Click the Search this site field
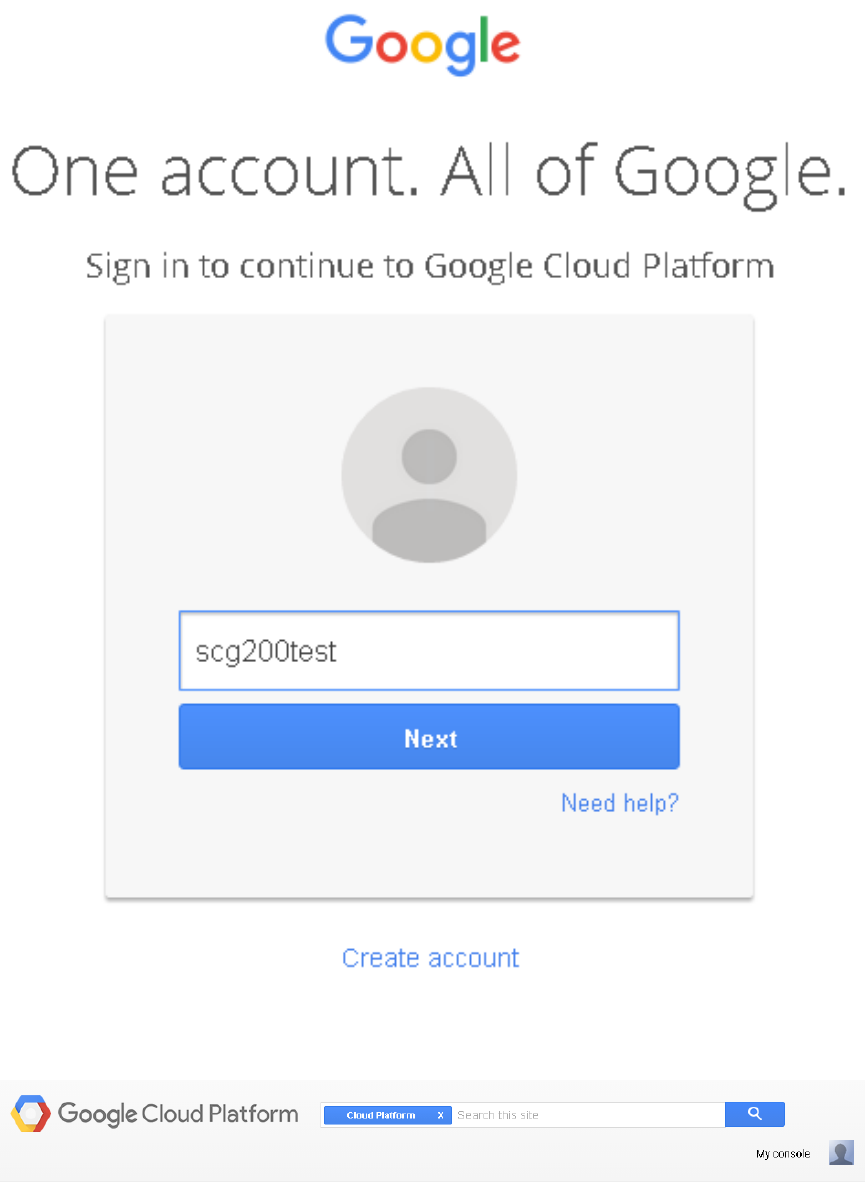This screenshot has width=865, height=1185. [x=588, y=1115]
